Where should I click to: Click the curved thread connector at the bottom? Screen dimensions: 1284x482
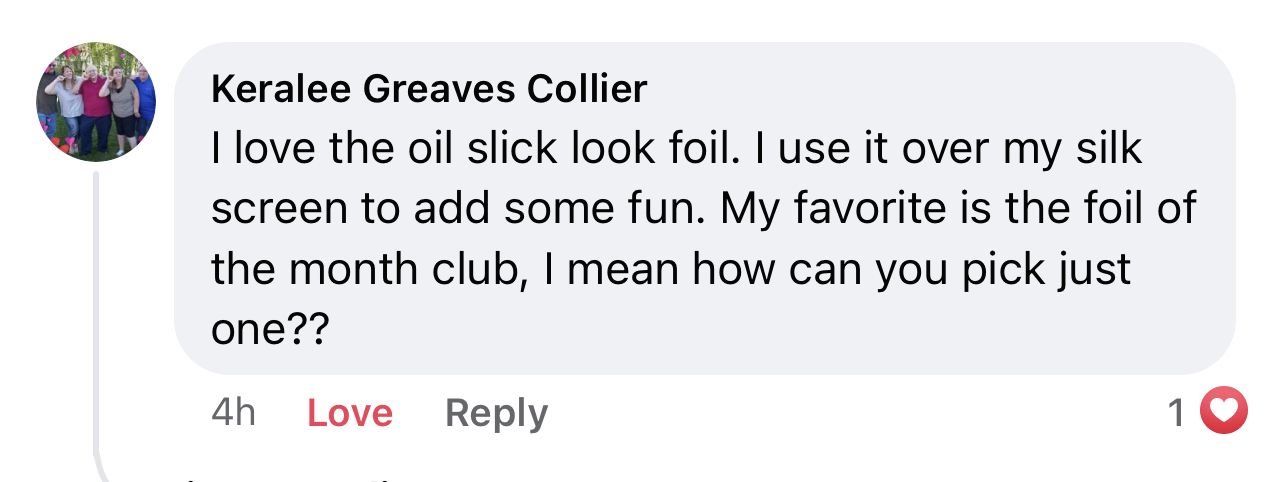tap(104, 465)
